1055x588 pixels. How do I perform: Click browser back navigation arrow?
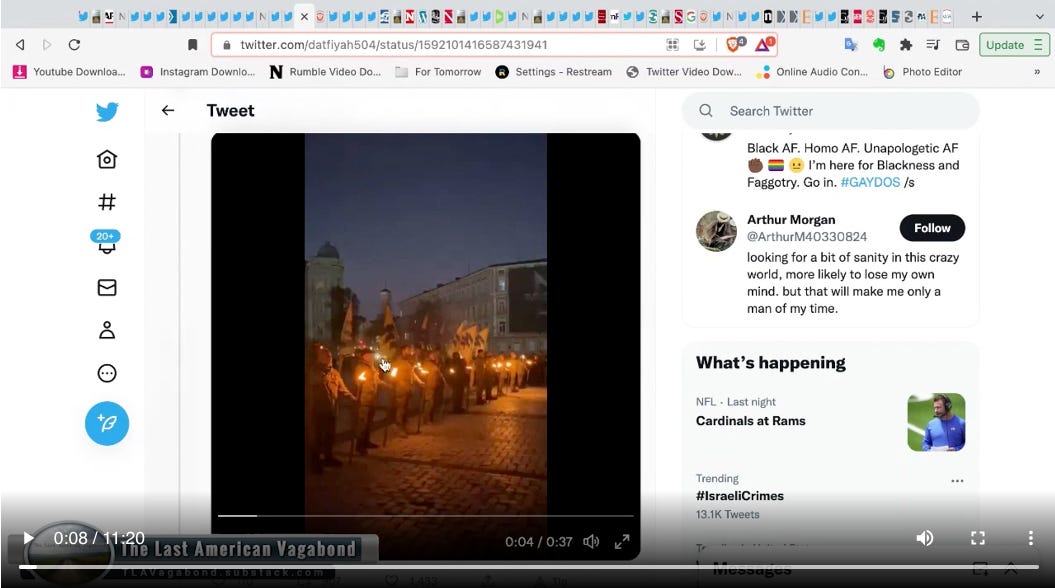pos(20,44)
